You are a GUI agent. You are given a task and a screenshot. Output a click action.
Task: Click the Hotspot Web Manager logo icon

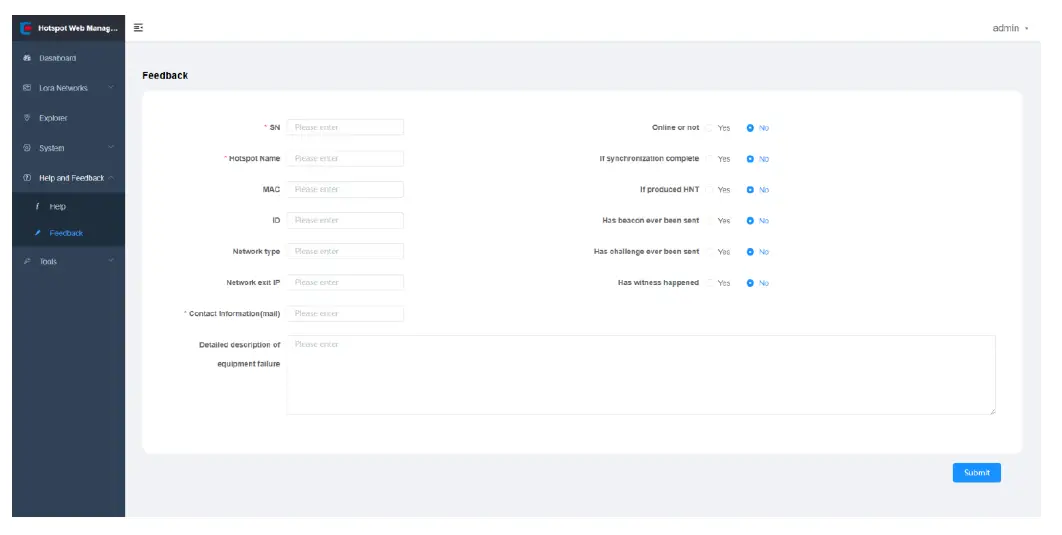26,28
